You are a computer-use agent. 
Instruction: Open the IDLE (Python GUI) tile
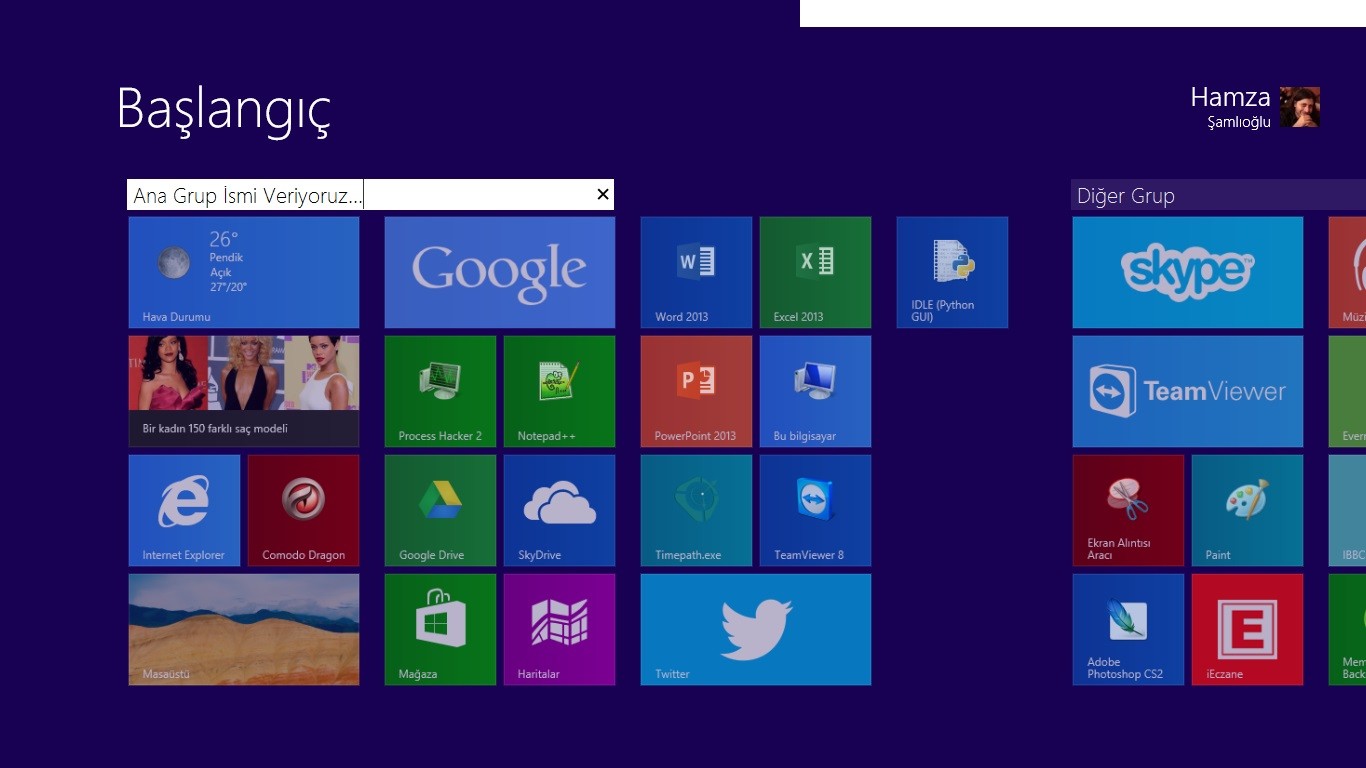tap(952, 272)
